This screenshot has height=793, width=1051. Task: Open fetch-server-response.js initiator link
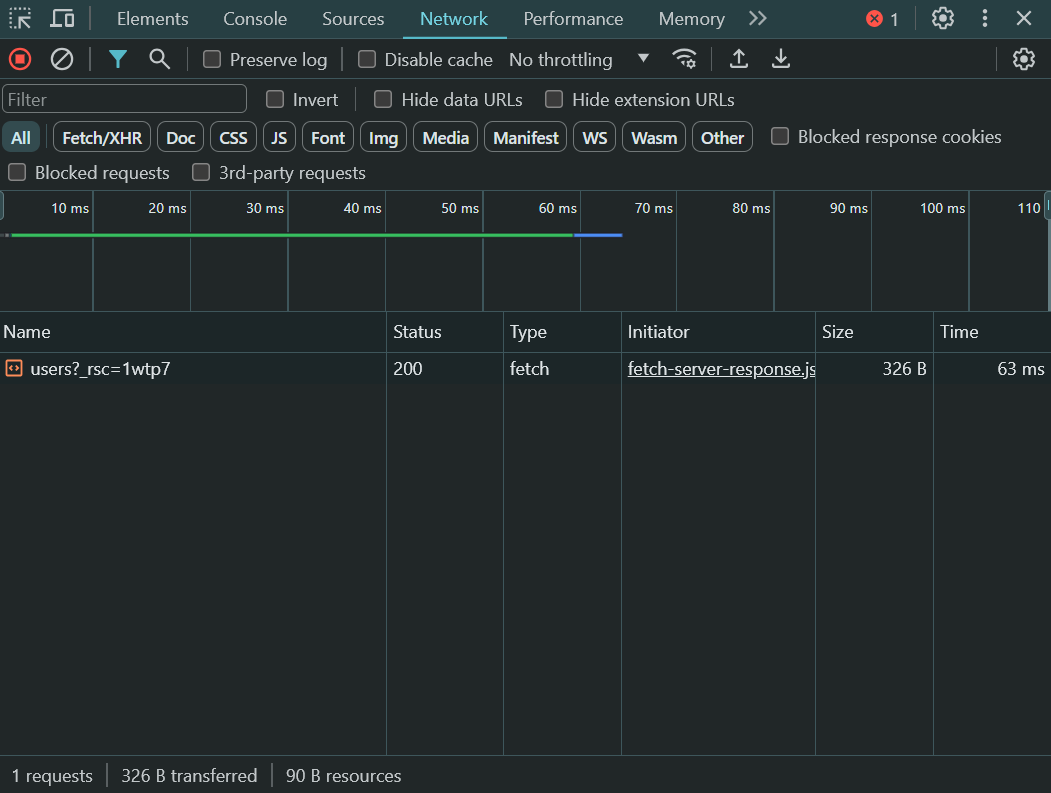720,368
